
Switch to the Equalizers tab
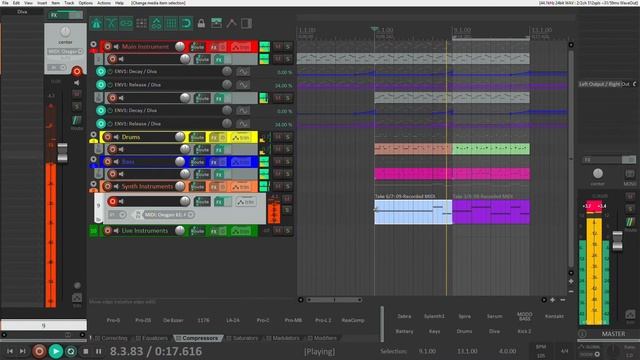coord(151,338)
